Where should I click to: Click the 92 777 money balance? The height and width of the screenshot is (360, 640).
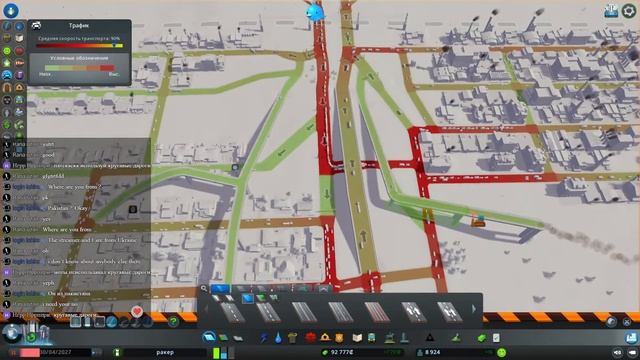point(342,352)
